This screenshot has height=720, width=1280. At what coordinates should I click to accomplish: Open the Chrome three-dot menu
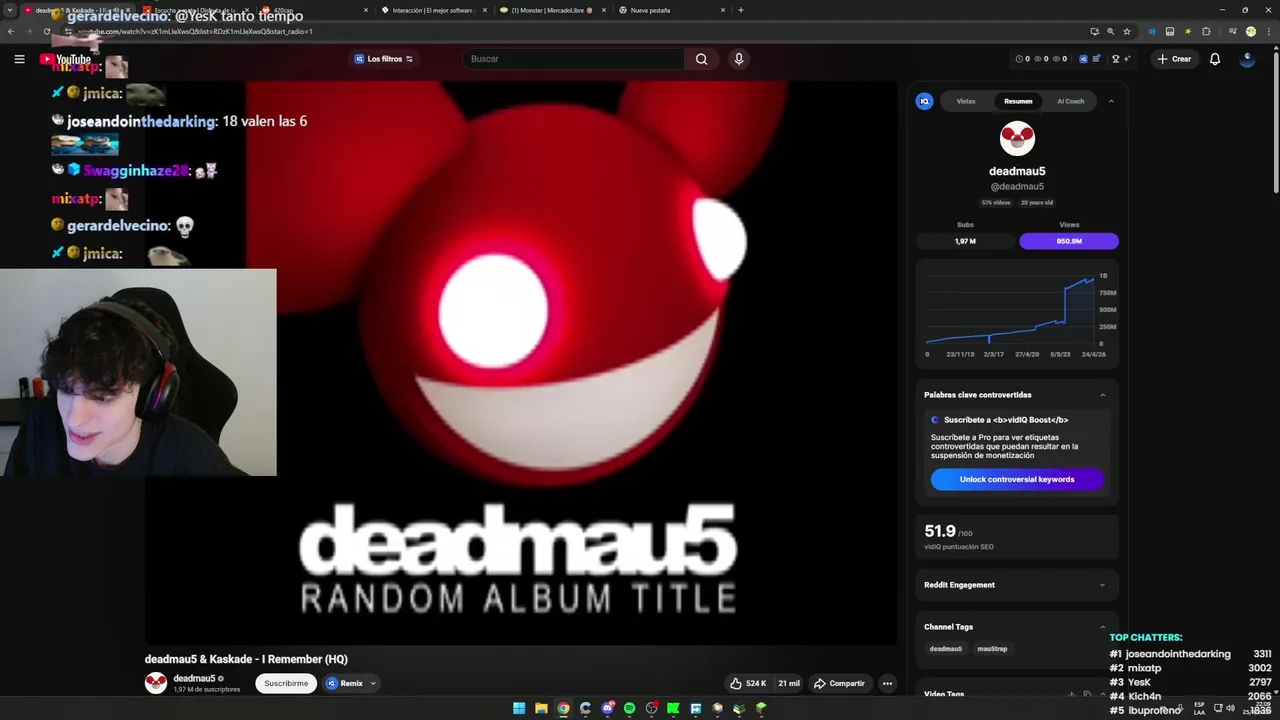1268,31
